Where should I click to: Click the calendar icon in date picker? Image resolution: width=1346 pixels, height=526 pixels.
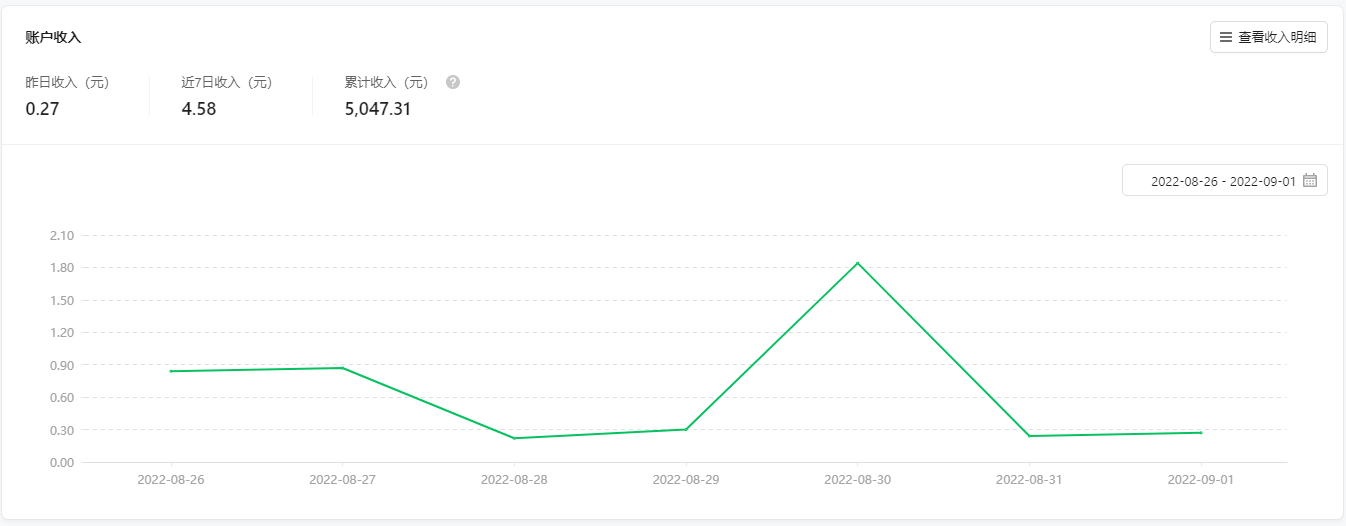(x=1310, y=181)
